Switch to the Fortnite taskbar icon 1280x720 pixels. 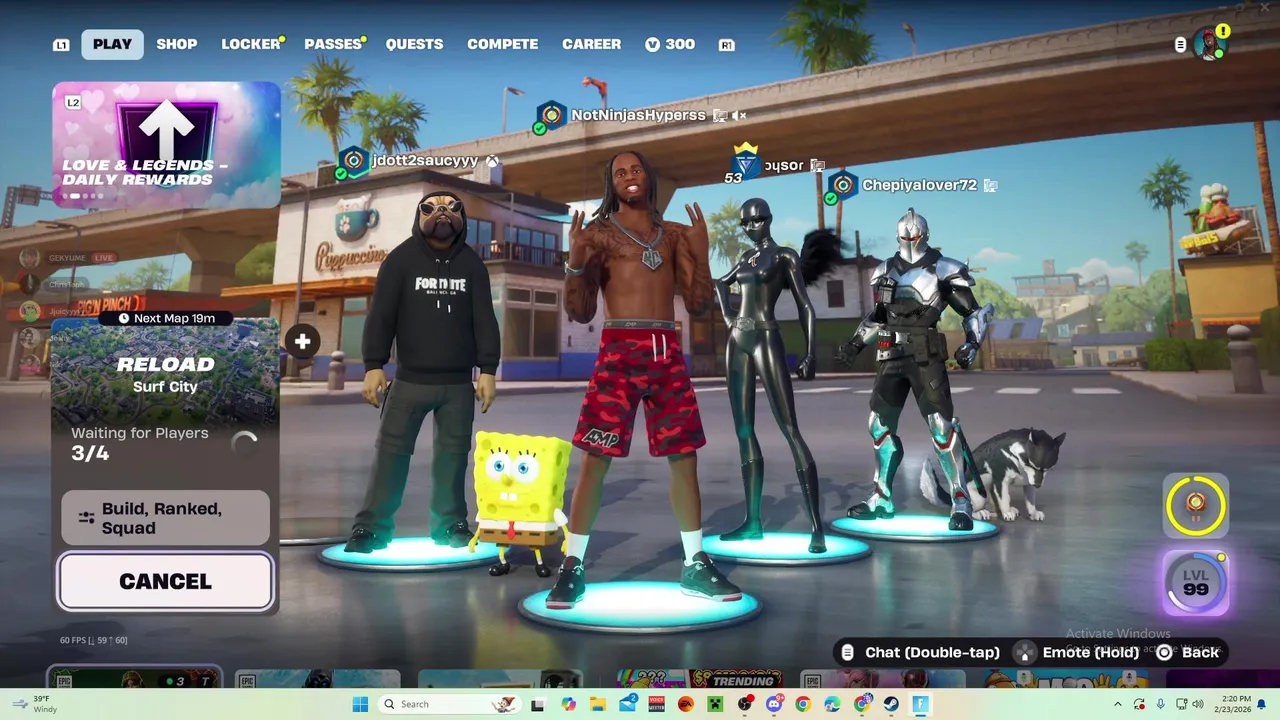[920, 704]
